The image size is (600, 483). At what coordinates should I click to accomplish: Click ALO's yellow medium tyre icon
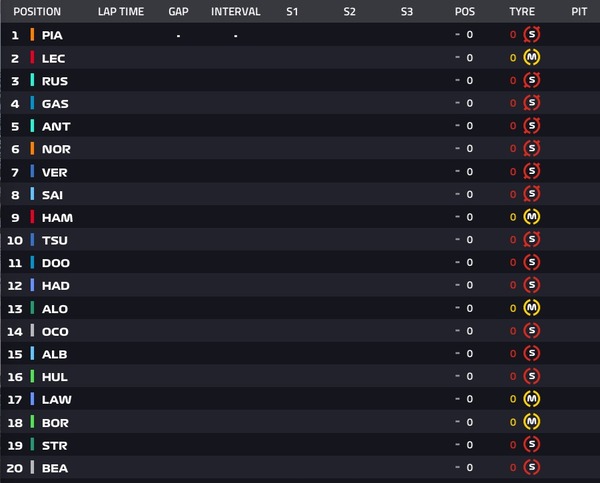[532, 308]
